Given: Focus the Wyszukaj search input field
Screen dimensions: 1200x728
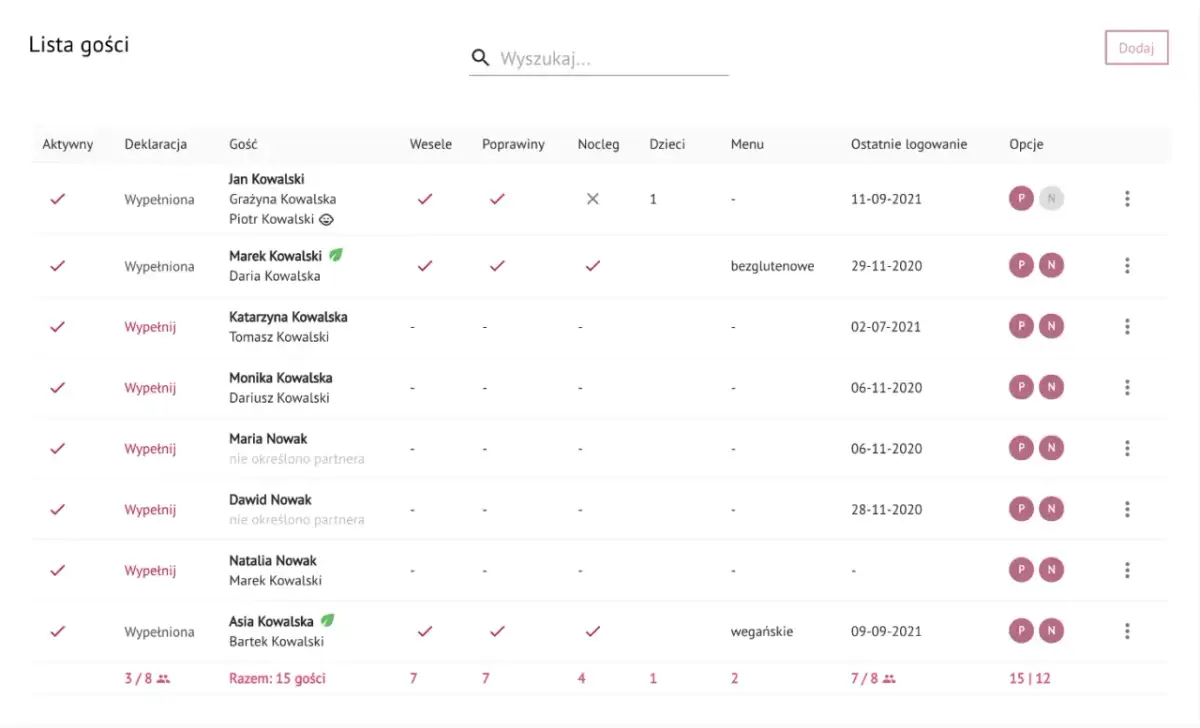Looking at the screenshot, I should click(x=612, y=59).
